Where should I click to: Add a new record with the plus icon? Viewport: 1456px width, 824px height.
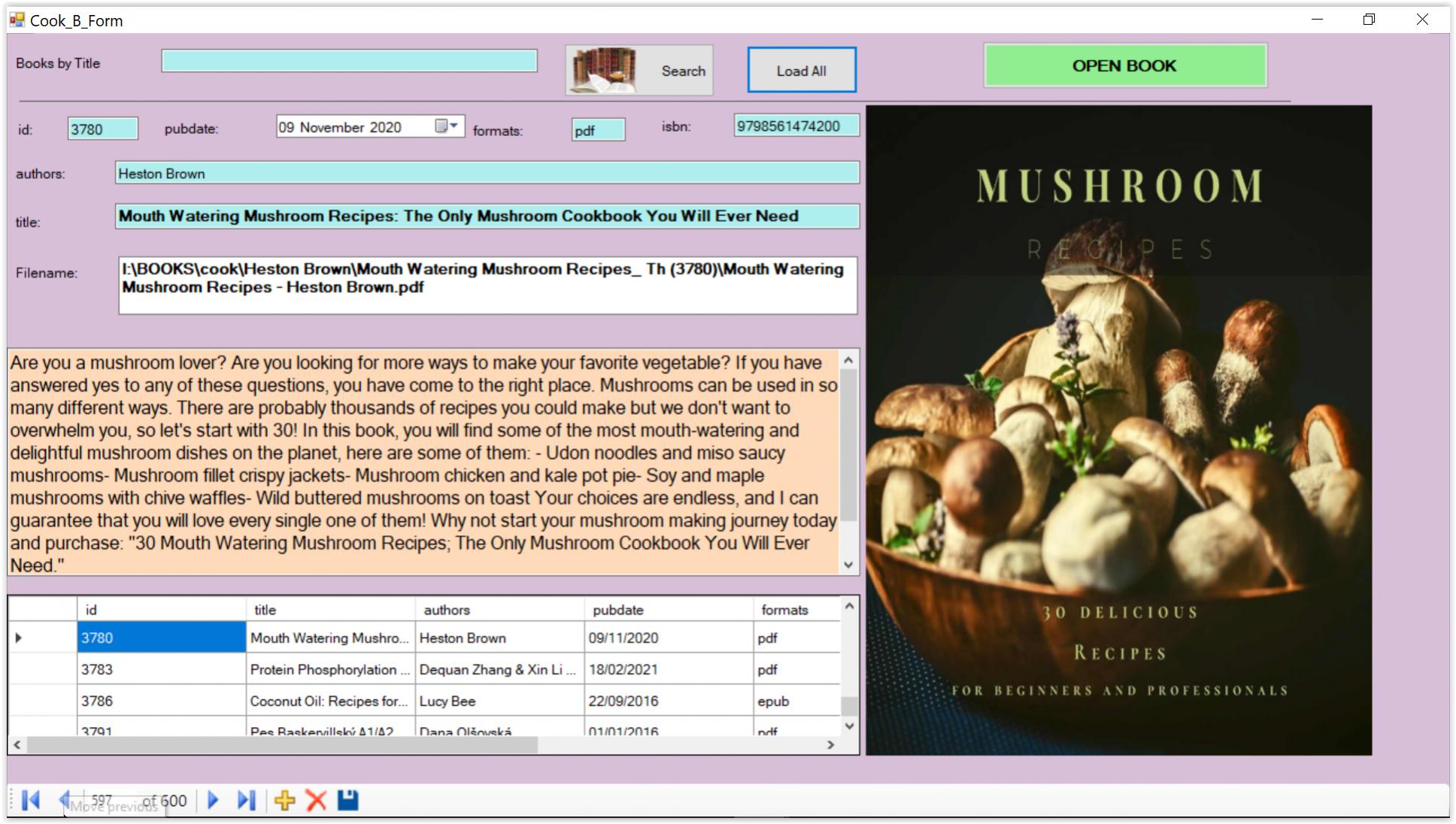pos(285,800)
